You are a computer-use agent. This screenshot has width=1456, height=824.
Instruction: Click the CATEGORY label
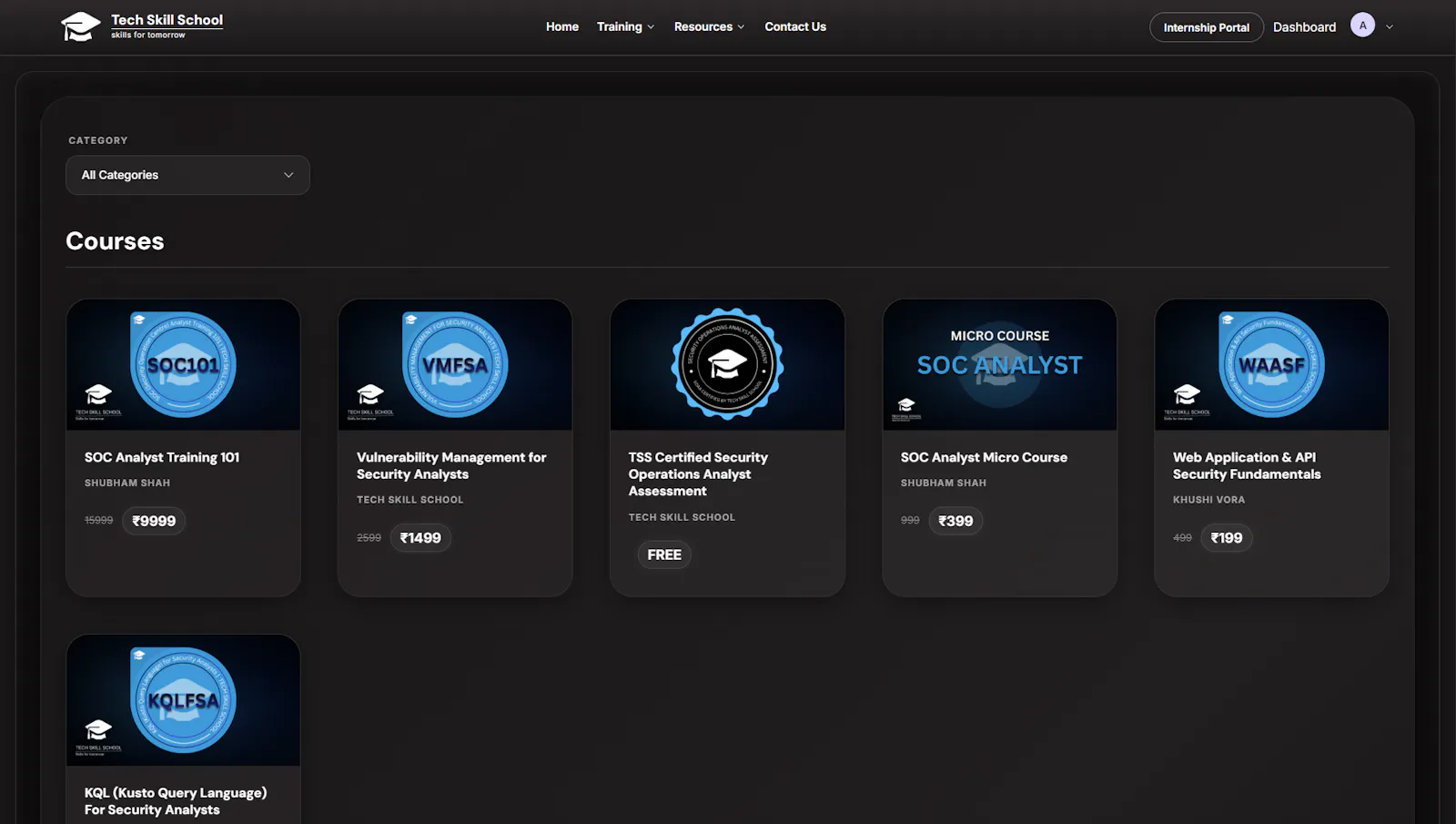98,140
